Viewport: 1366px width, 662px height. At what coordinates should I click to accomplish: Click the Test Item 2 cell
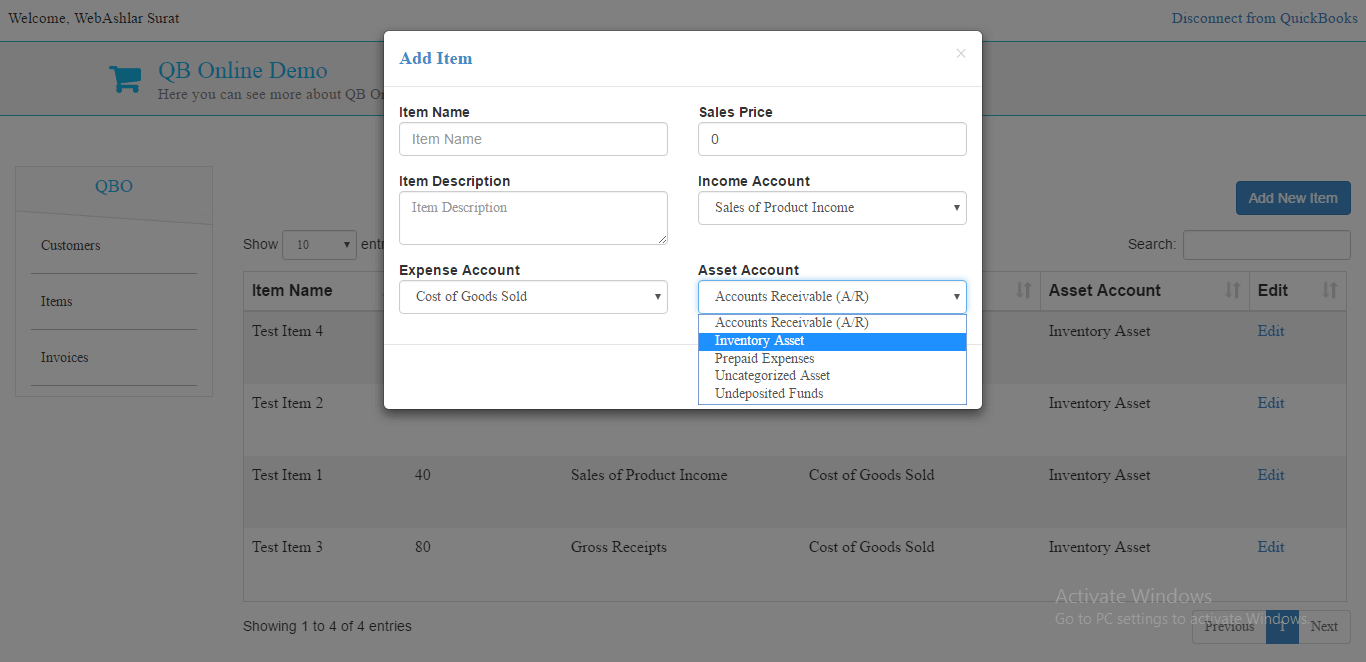point(288,403)
